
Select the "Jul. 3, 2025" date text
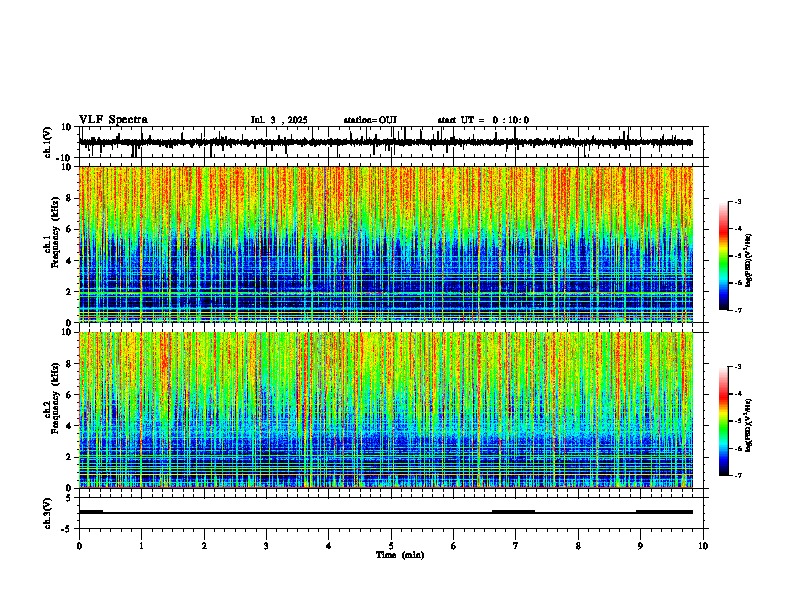[x=279, y=120]
